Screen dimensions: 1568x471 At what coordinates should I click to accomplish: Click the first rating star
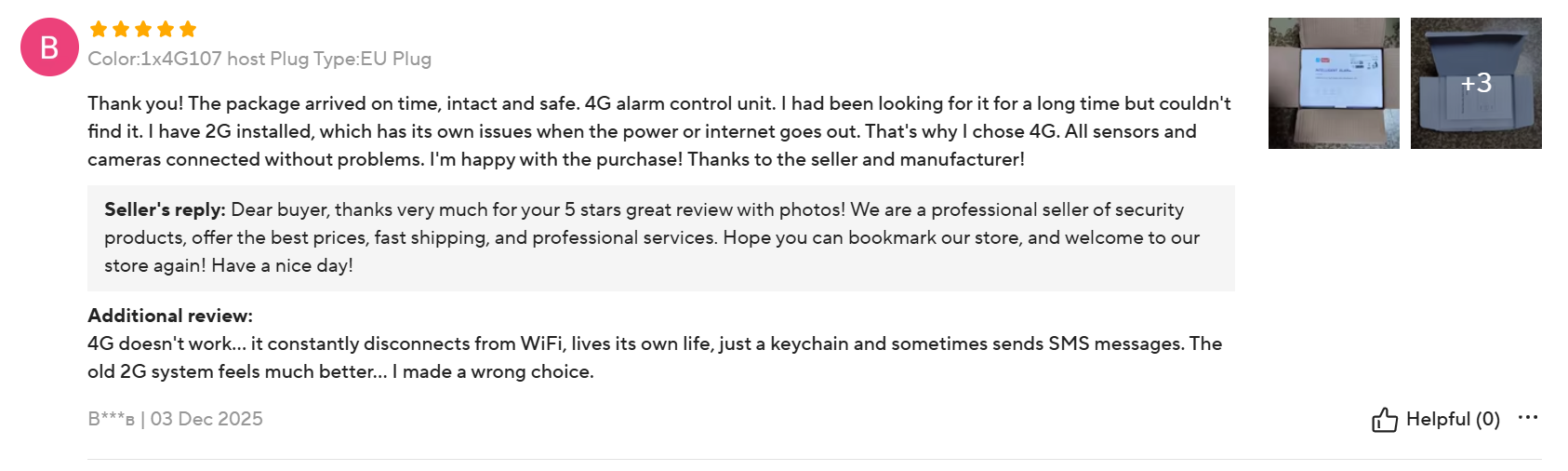point(99,29)
